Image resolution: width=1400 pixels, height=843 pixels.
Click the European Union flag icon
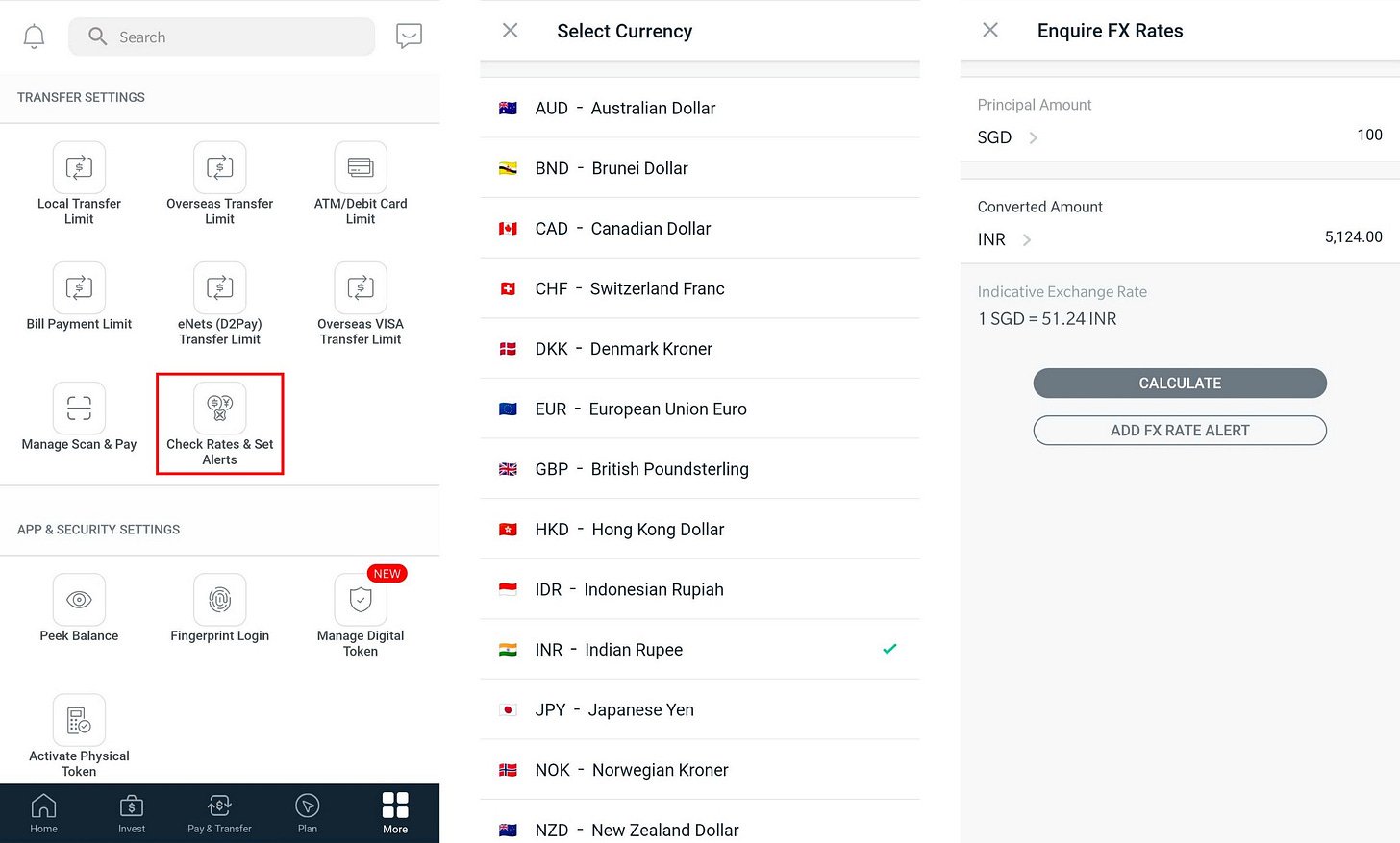pos(508,409)
